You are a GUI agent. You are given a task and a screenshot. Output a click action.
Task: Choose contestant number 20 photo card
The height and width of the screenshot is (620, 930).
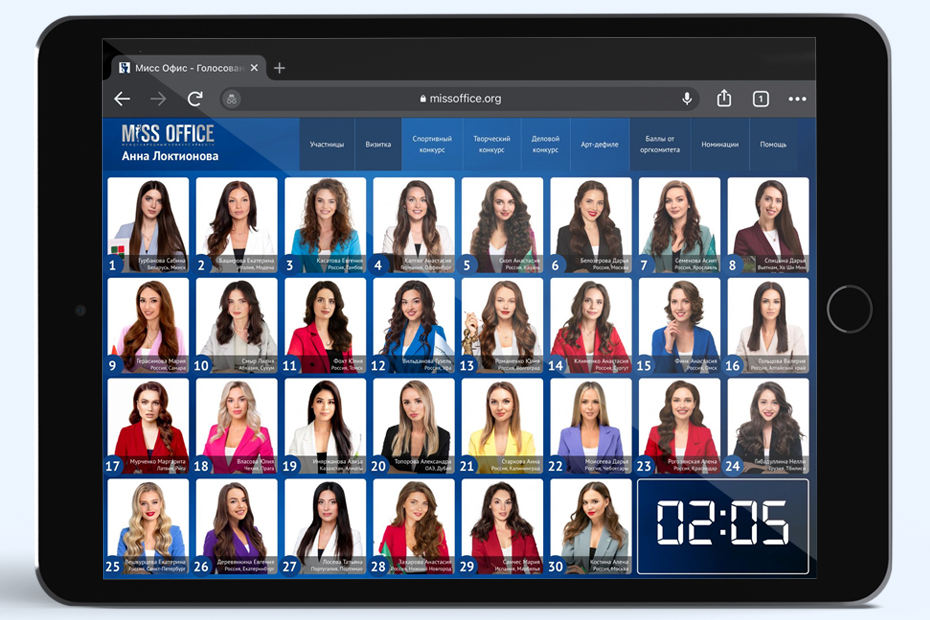pos(413,425)
